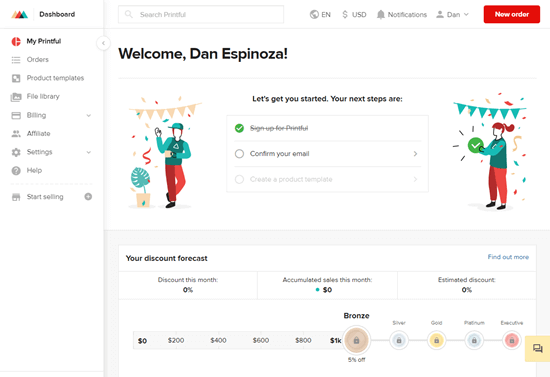Open File library menu item

43,96
